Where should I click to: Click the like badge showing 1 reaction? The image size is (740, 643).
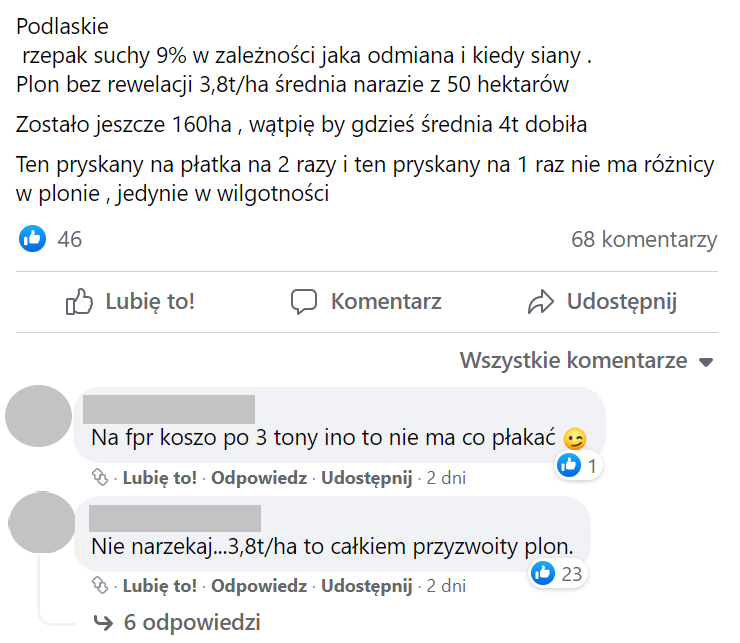pos(578,465)
